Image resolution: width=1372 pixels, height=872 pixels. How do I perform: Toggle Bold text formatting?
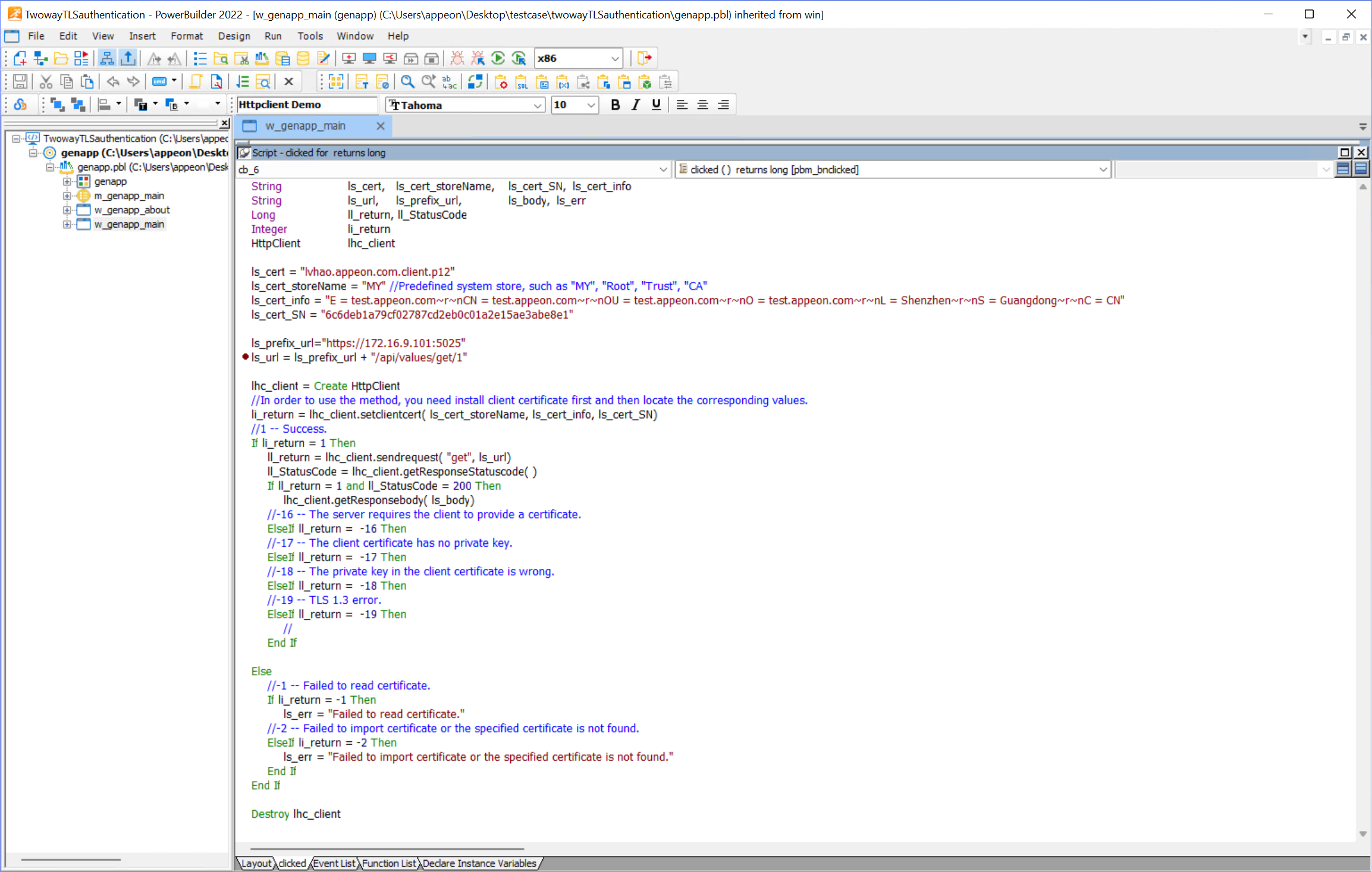pyautogui.click(x=616, y=105)
